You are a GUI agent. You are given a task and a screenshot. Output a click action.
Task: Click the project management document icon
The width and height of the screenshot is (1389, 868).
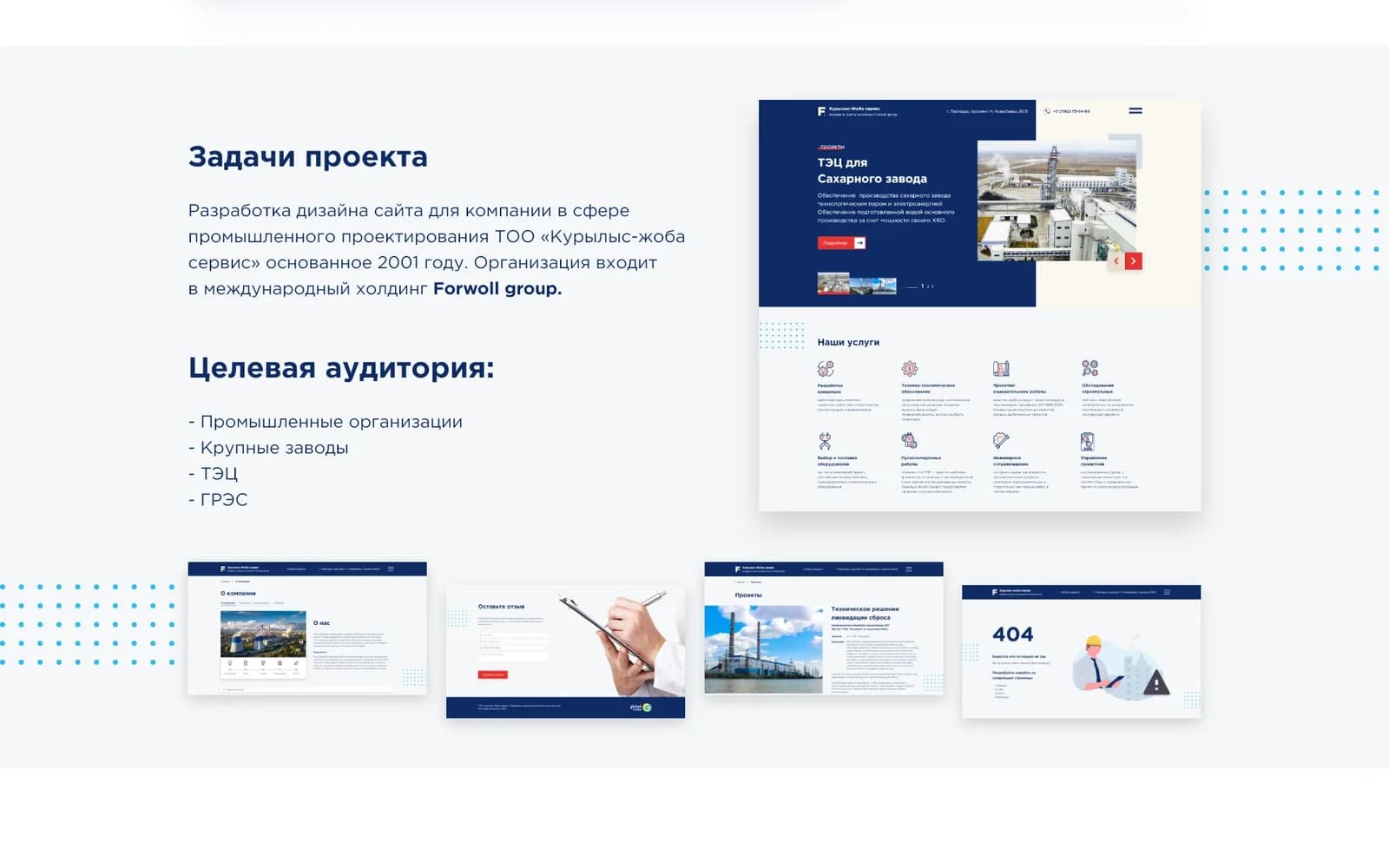click(1088, 441)
